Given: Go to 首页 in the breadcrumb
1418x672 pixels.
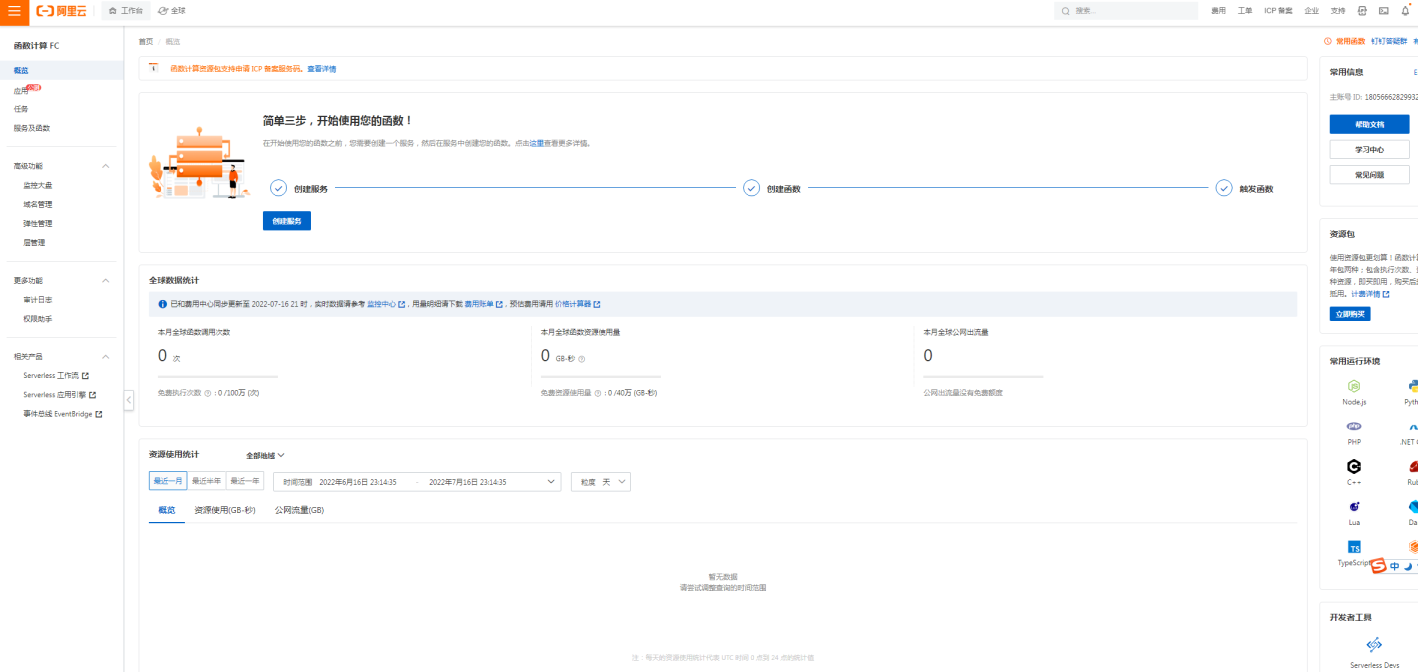Looking at the screenshot, I should pos(146,41).
